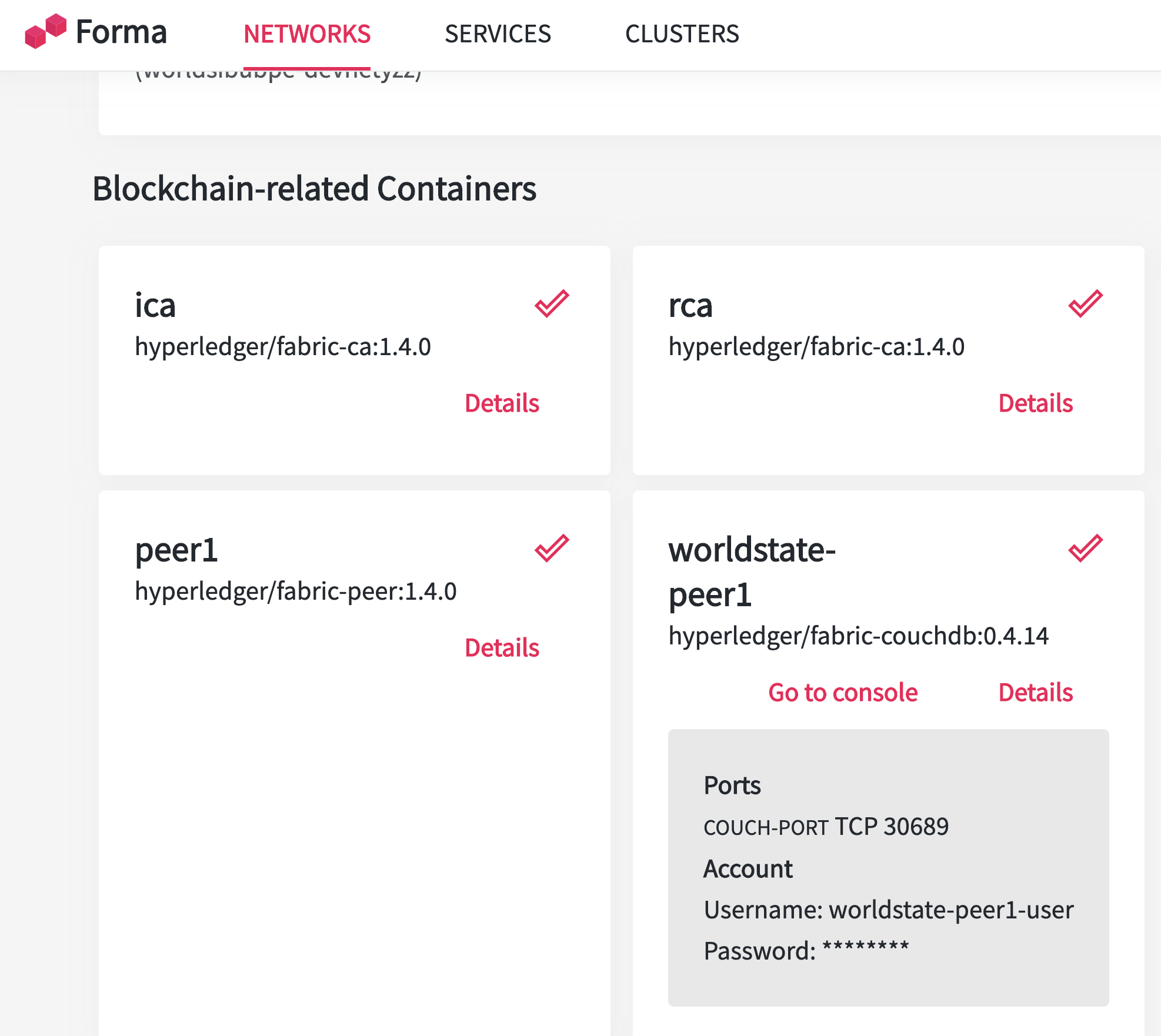The height and width of the screenshot is (1036, 1161).
Task: Click the check mark icon on rca card
Action: pyautogui.click(x=1085, y=304)
